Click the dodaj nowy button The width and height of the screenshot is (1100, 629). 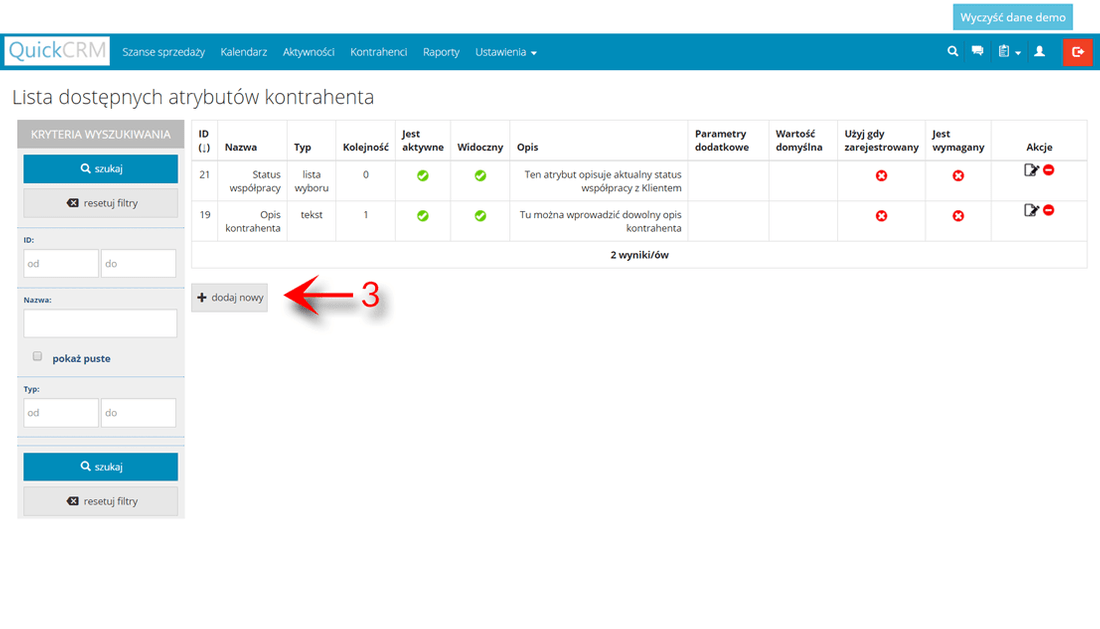point(230,297)
